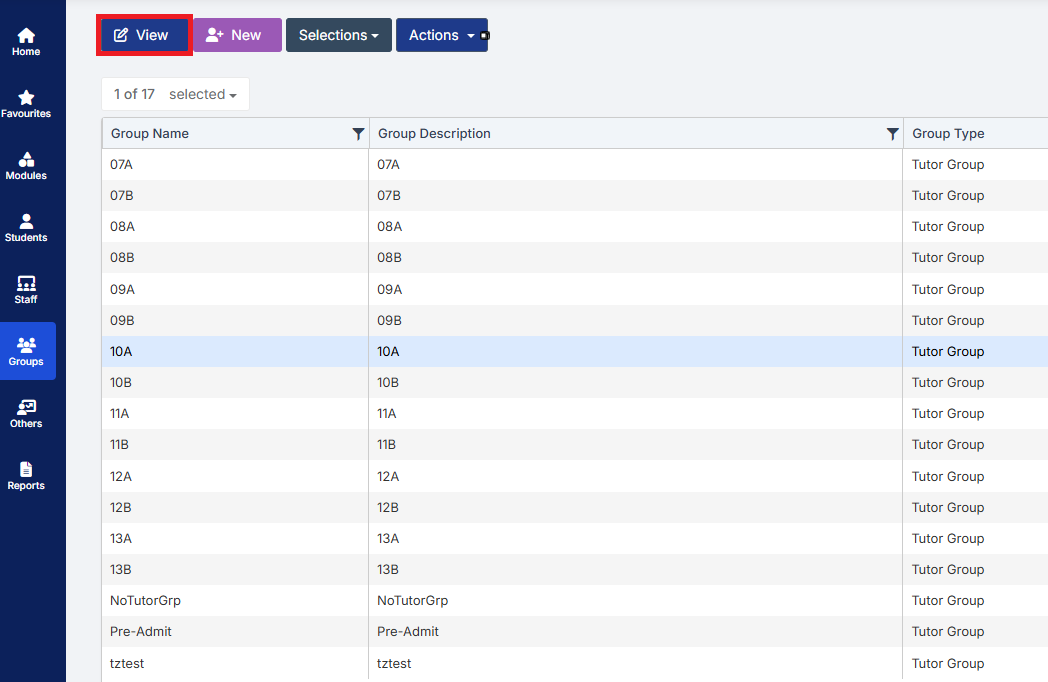This screenshot has width=1048, height=682.
Task: Select the Modules sidebar icon
Action: pos(25,163)
